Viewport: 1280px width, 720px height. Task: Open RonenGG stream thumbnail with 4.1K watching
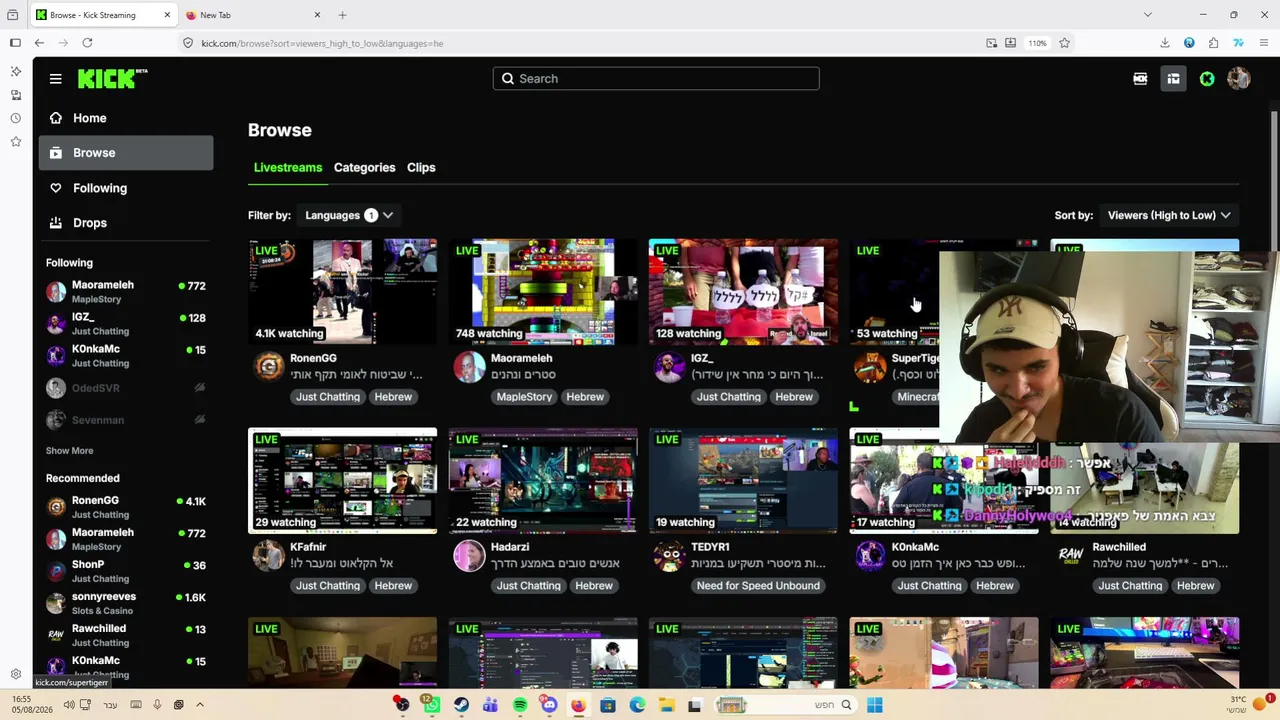pos(342,291)
